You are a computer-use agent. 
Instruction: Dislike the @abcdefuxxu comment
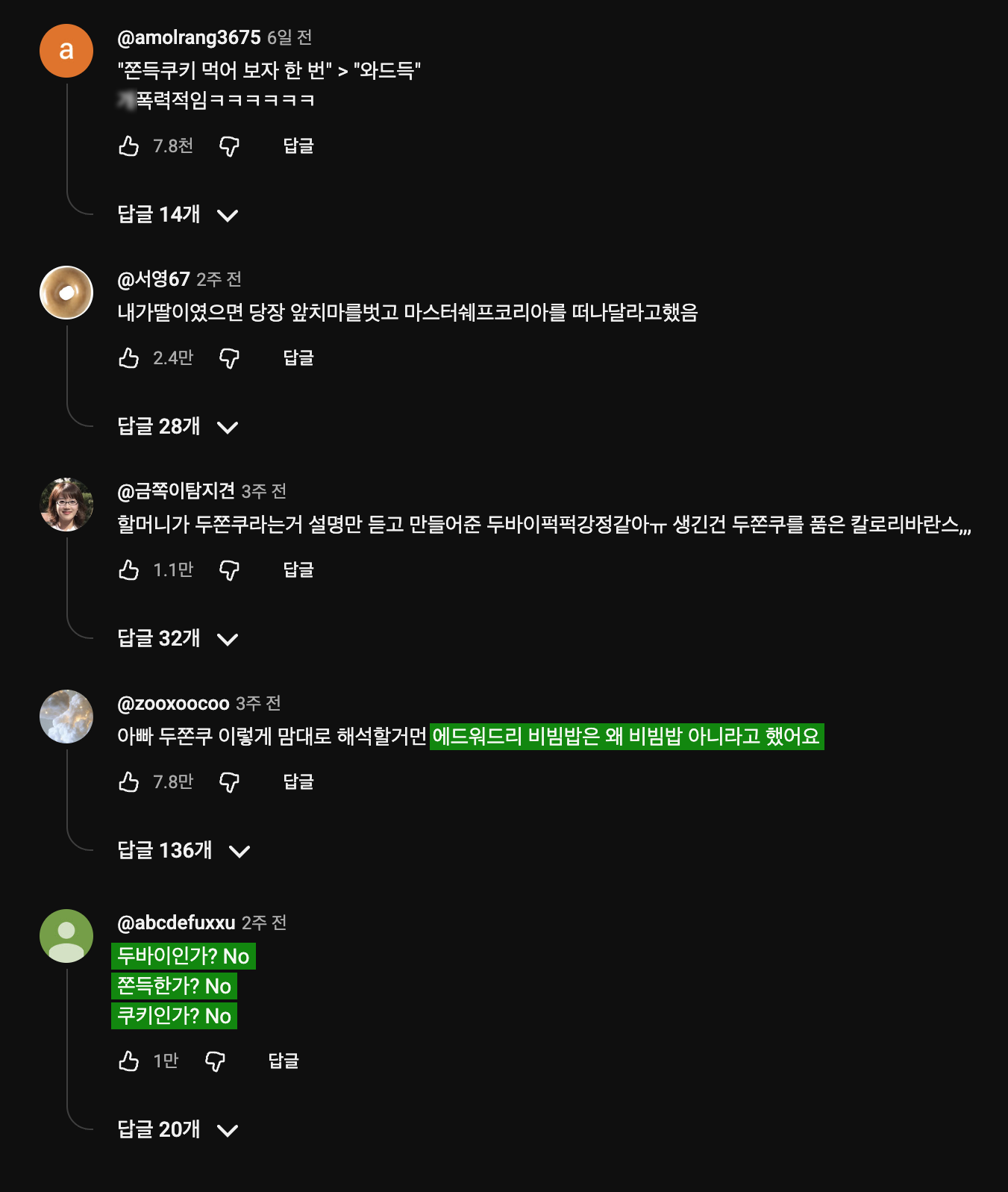(215, 1061)
